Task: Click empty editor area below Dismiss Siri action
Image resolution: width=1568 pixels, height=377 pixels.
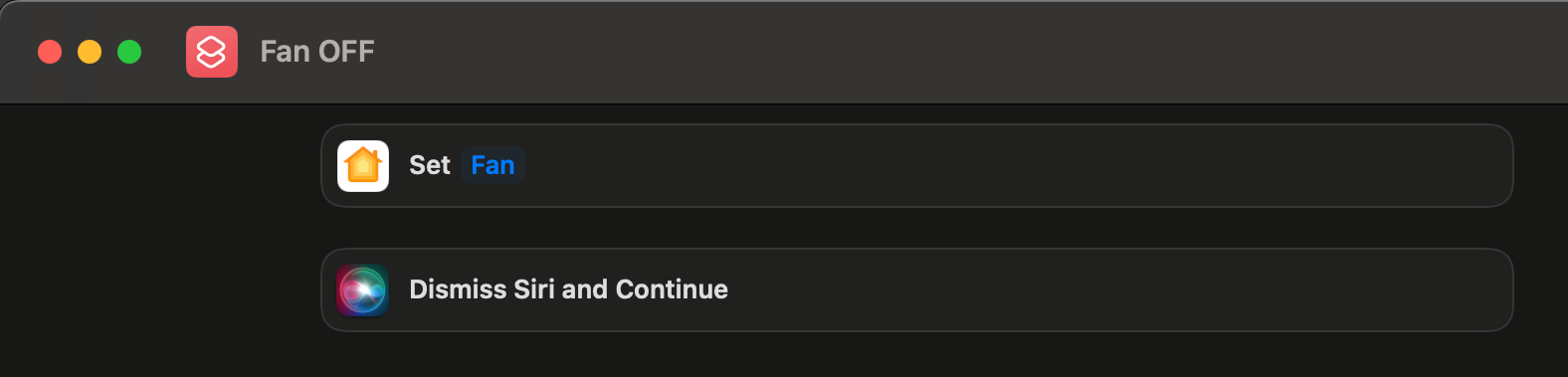Action: point(917,355)
